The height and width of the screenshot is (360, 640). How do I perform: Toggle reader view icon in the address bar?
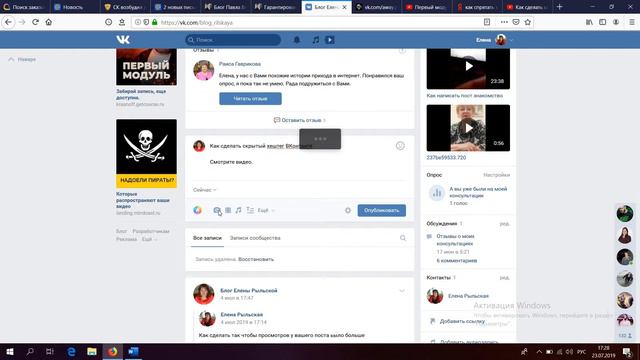click(487, 22)
